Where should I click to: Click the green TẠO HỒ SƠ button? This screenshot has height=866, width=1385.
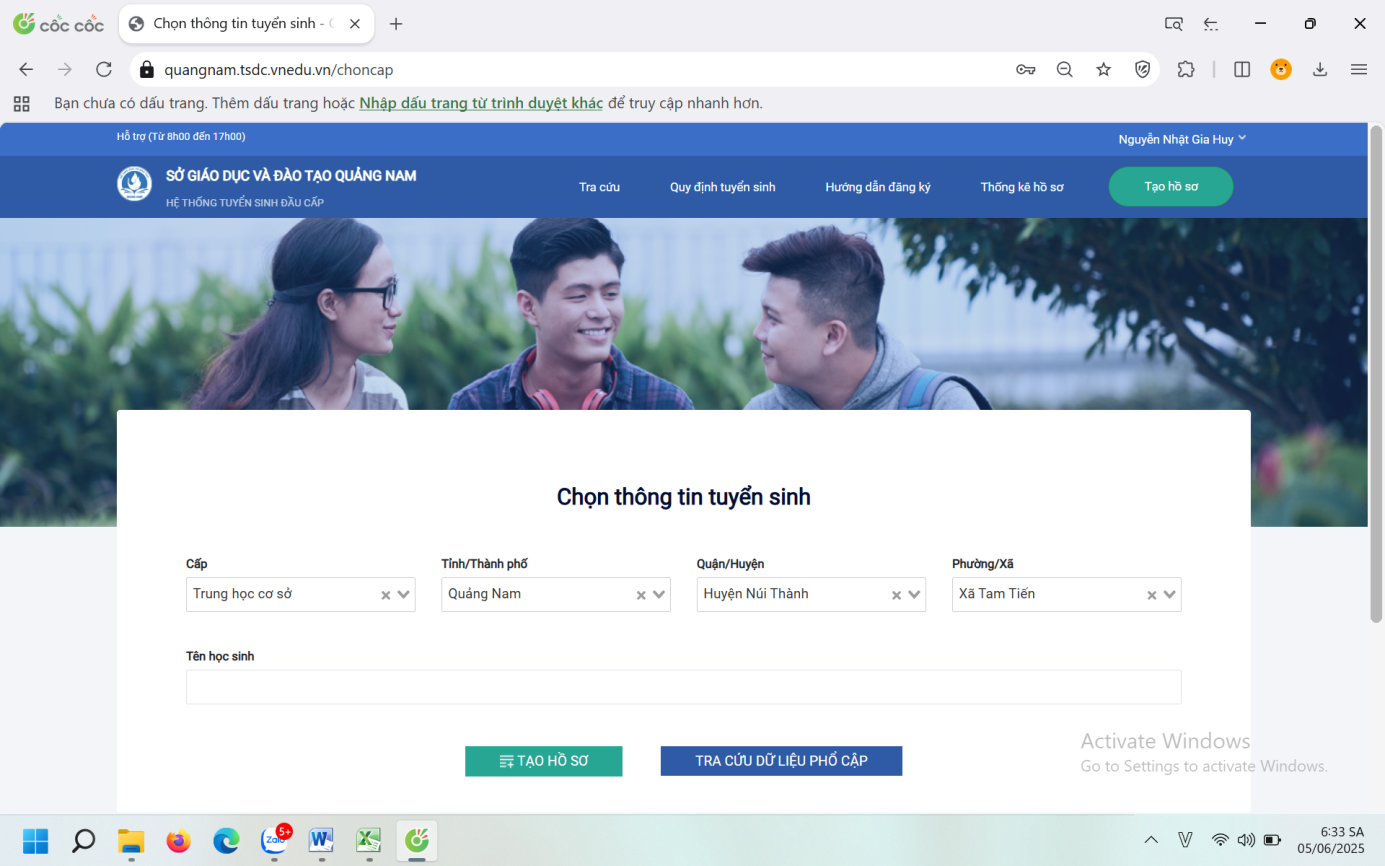[543, 761]
